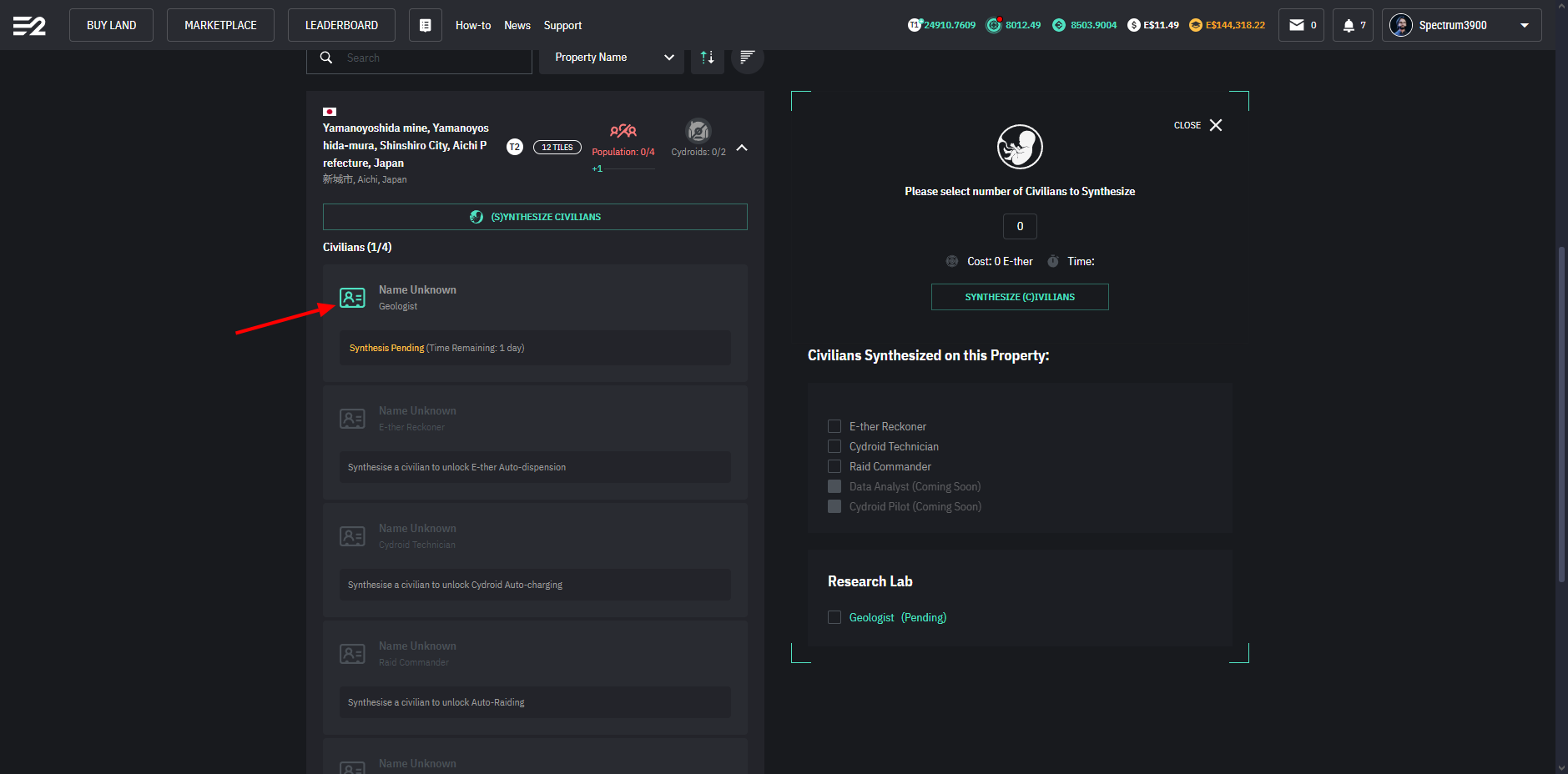Open the notifications bell icon

pyautogui.click(x=1349, y=25)
